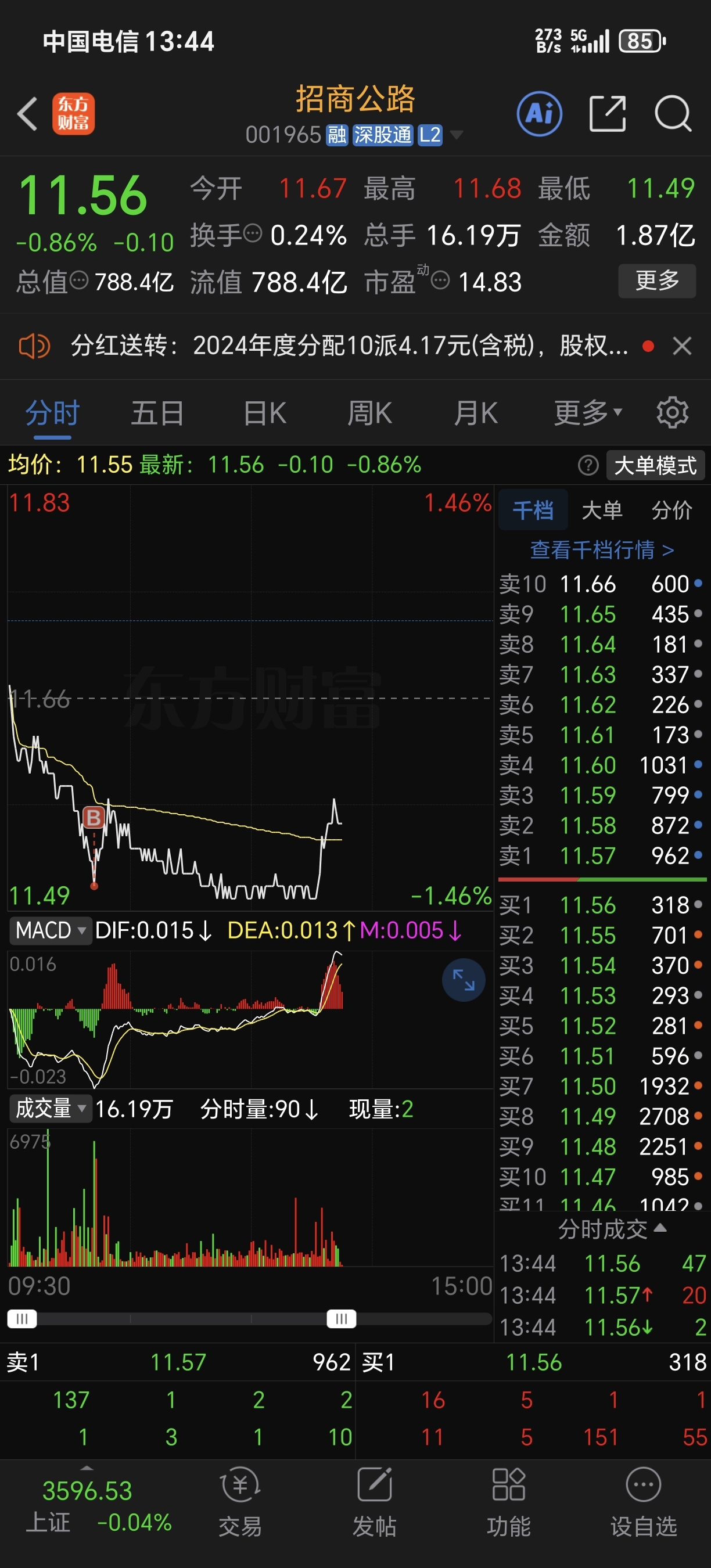Move the left timeline range handle
The height and width of the screenshot is (1568, 711).
tap(22, 1319)
